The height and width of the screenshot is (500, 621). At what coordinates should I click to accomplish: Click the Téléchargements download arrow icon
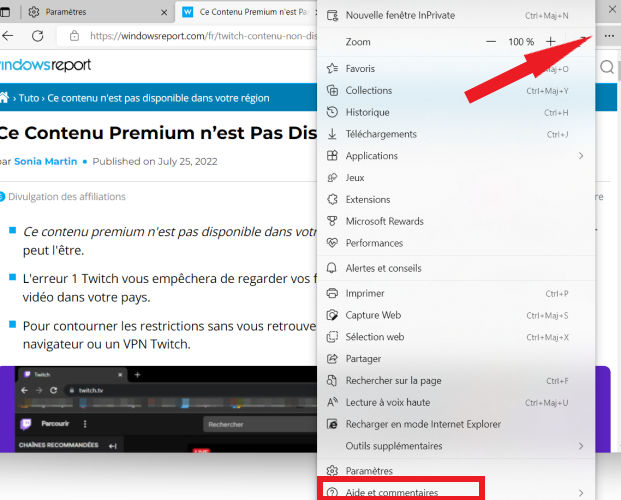click(332, 134)
